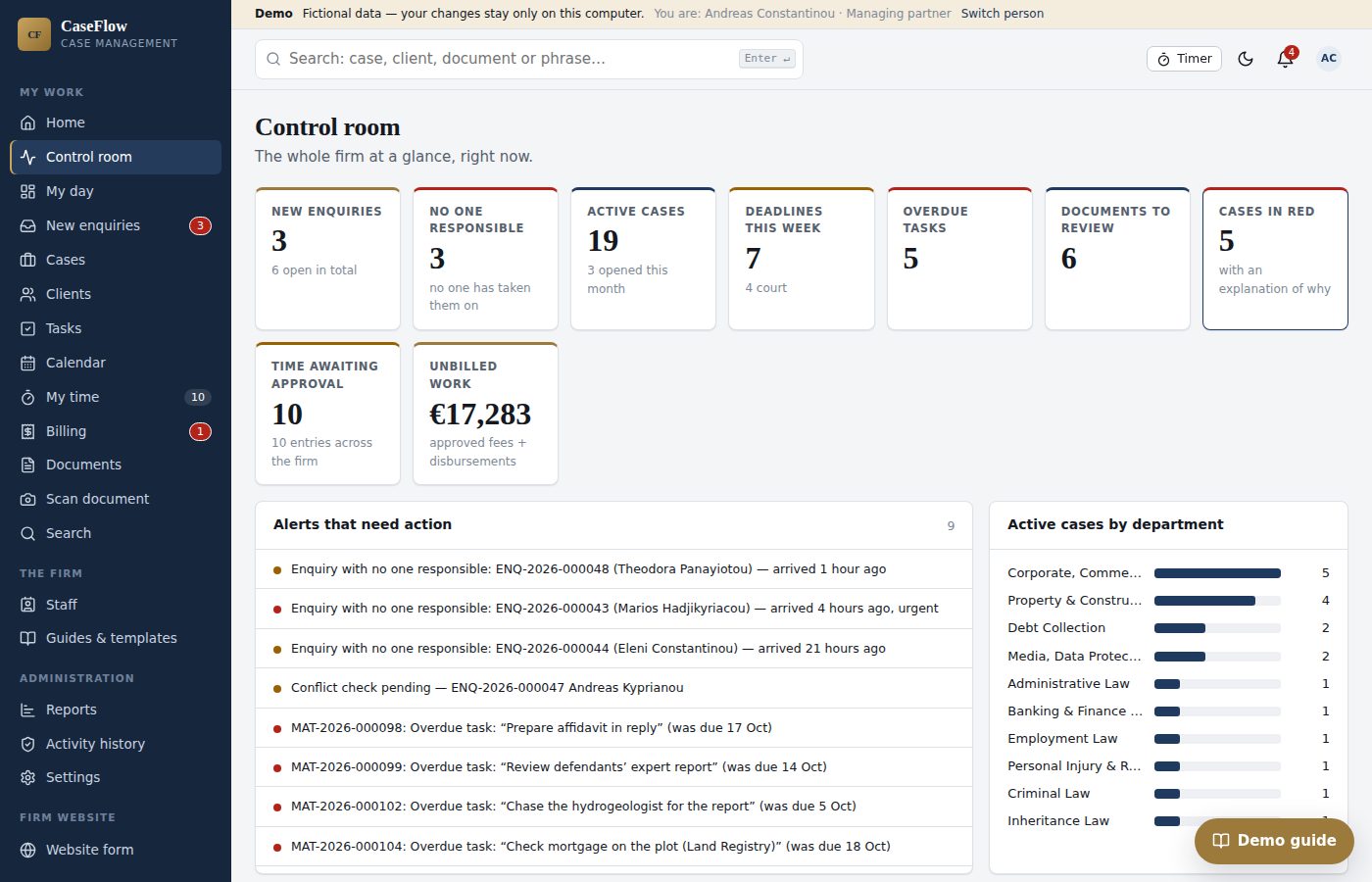Open My time stopwatch icon
The image size is (1372, 882).
28,397
